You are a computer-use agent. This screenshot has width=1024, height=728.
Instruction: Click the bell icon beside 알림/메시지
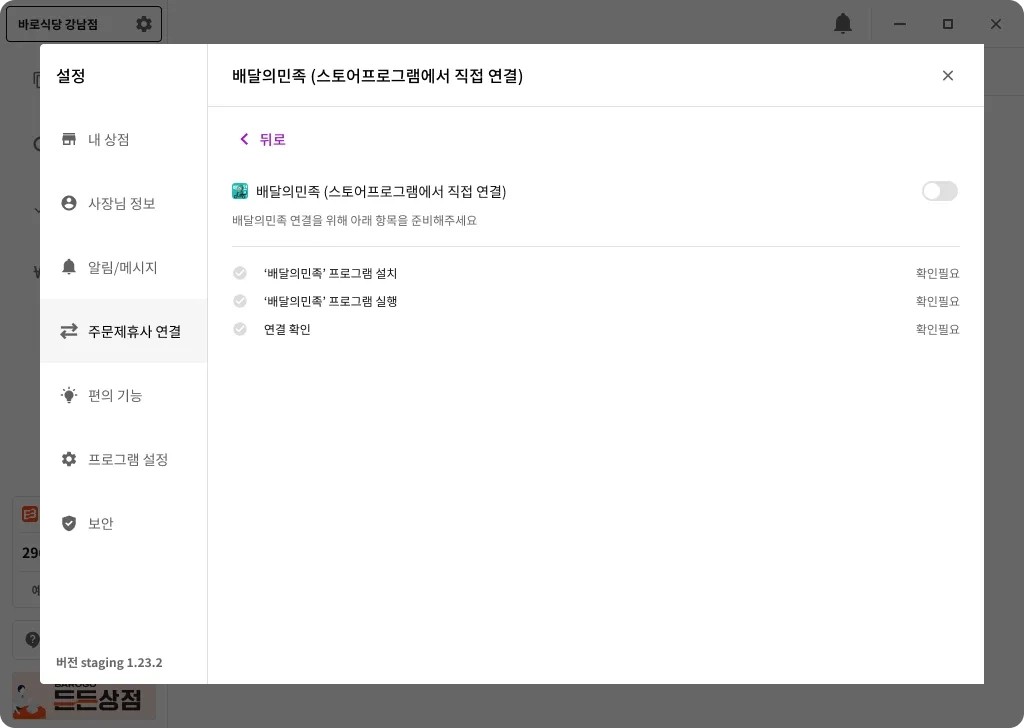click(69, 266)
